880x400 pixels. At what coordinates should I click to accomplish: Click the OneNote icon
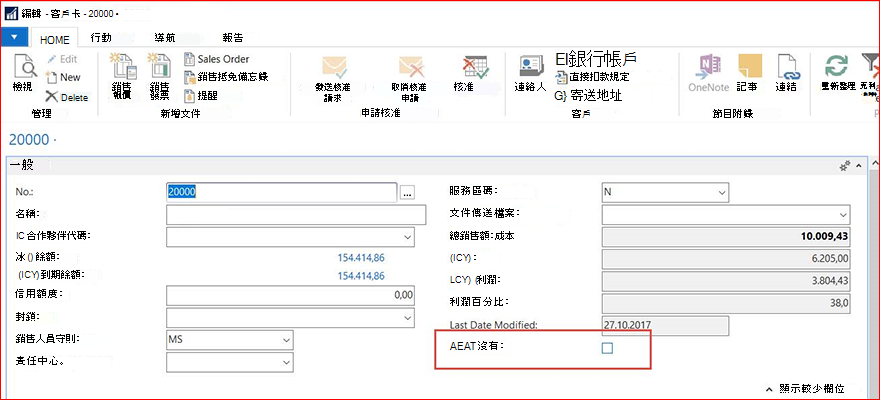[x=709, y=67]
